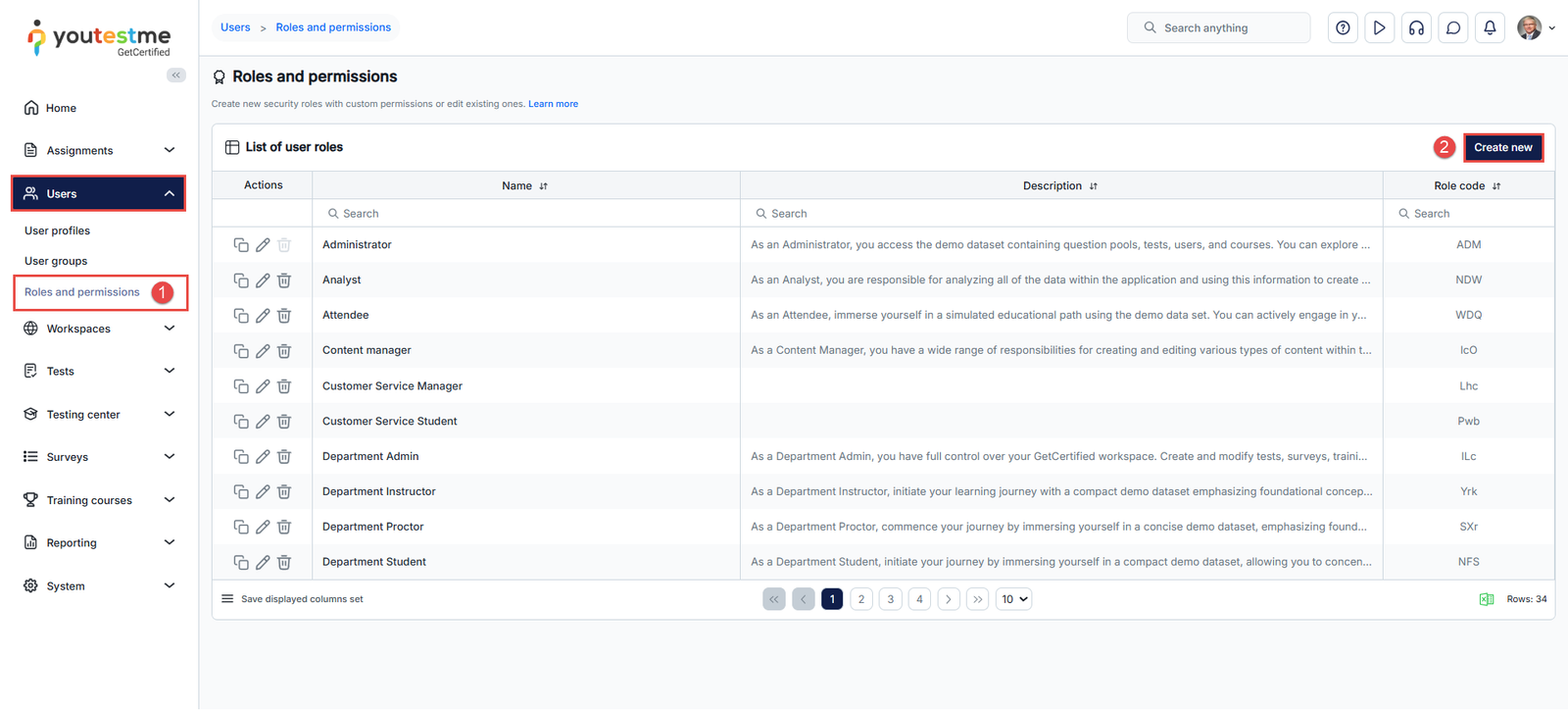Delete the Content manager role
This screenshot has height=710, width=1568.
point(284,351)
